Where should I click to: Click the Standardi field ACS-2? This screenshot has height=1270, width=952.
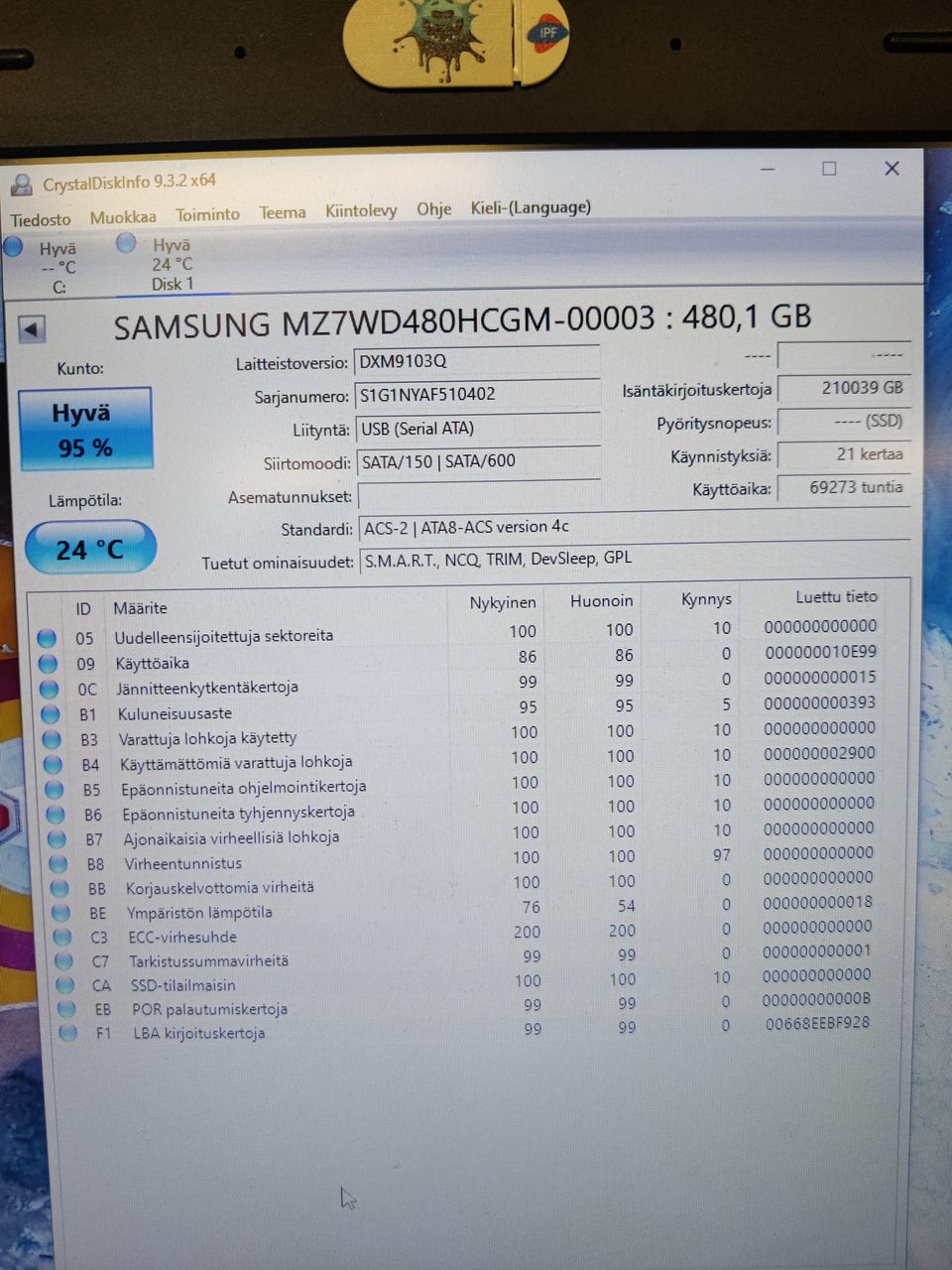tap(635, 527)
